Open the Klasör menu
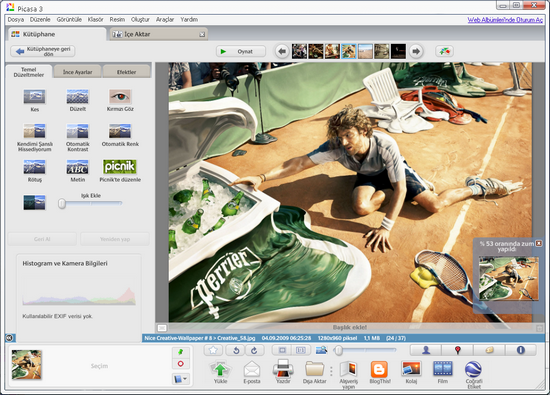The height and width of the screenshot is (395, 550). tap(95, 20)
